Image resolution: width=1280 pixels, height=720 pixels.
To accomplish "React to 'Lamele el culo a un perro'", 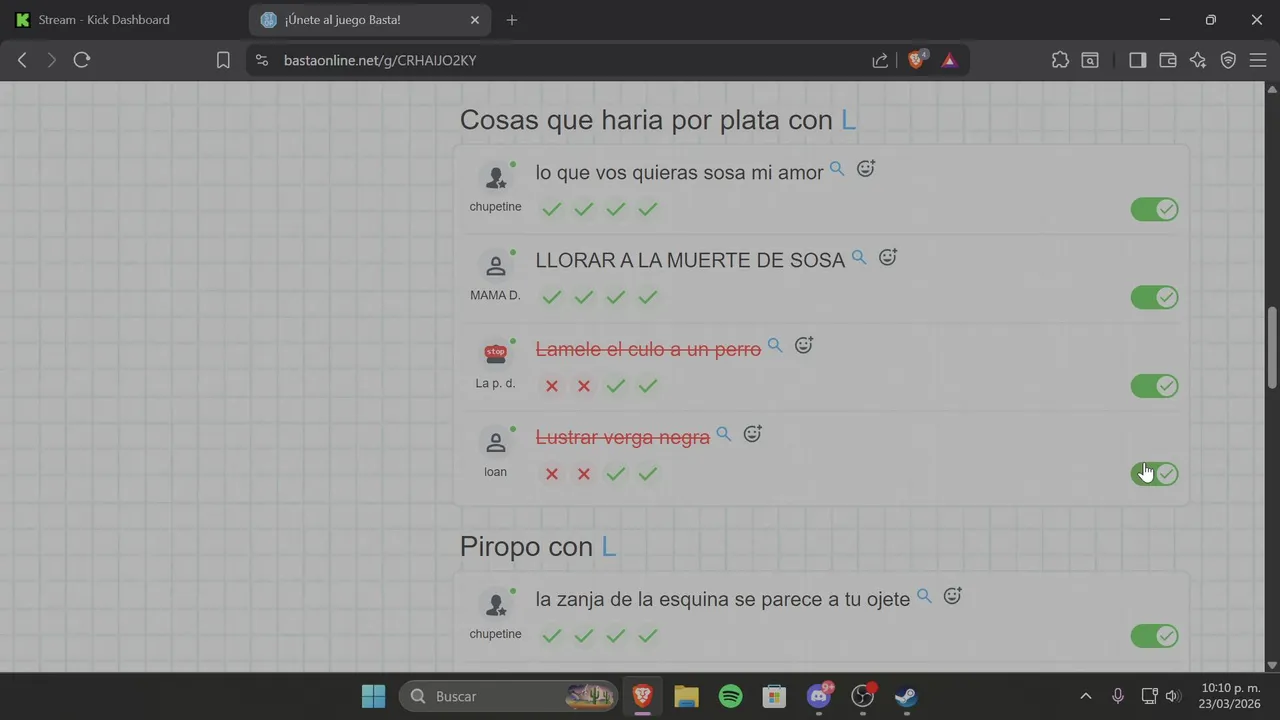I will 804,345.
